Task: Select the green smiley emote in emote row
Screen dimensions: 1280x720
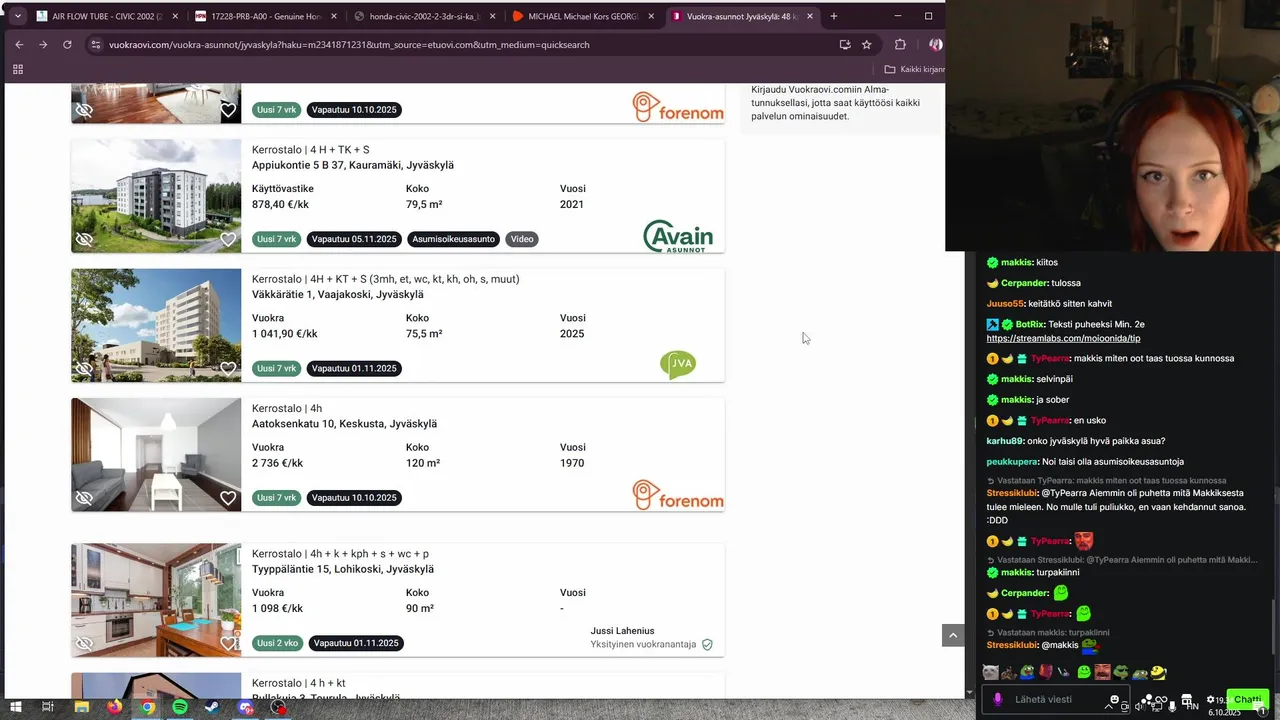Action: point(1084,672)
